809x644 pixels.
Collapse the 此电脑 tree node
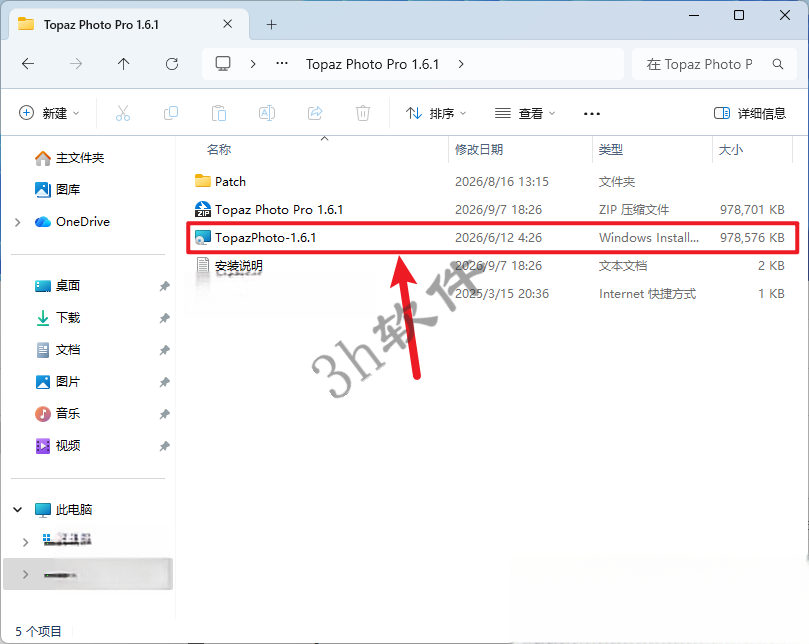coord(18,510)
